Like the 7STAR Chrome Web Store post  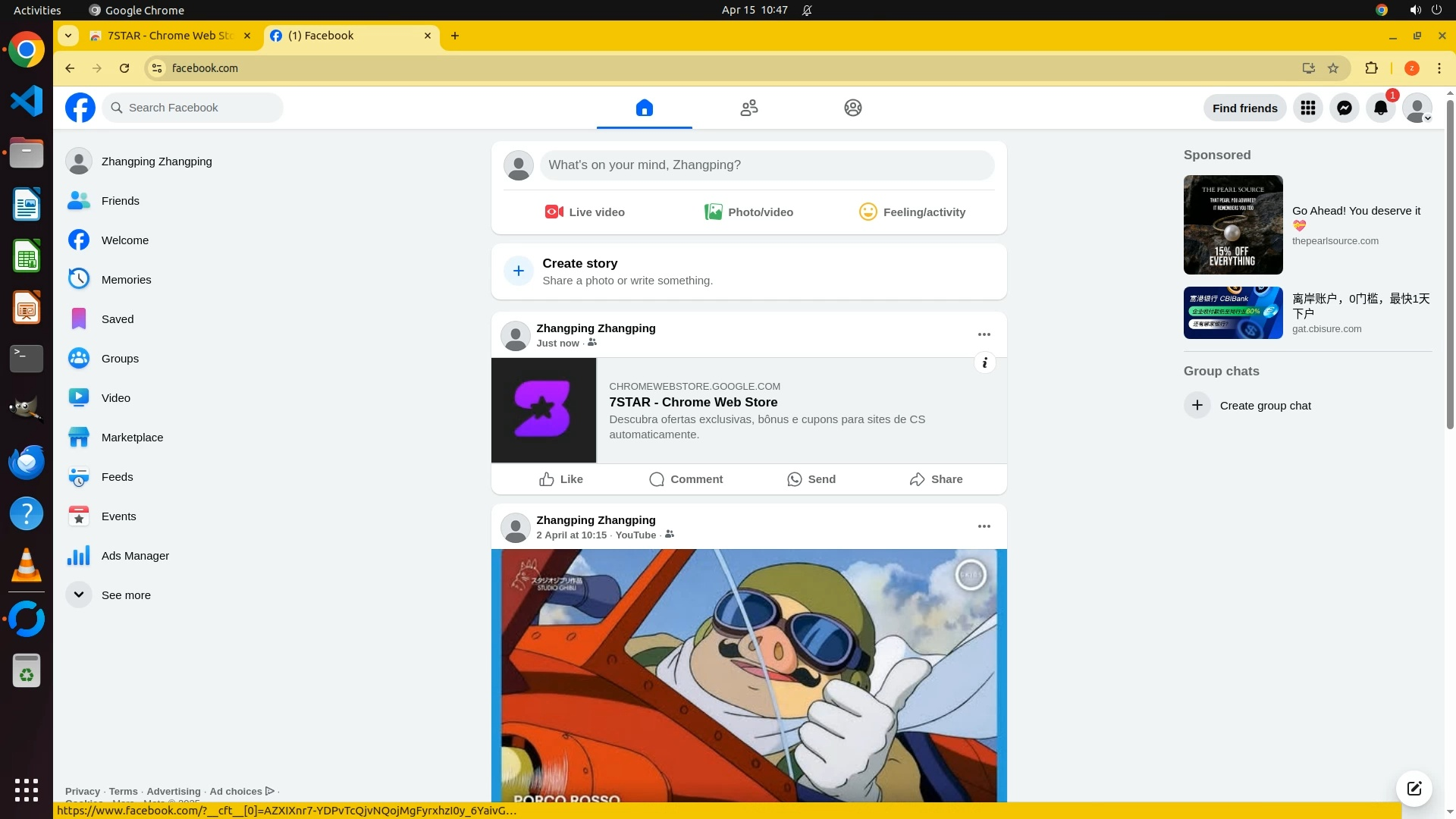coord(561,479)
